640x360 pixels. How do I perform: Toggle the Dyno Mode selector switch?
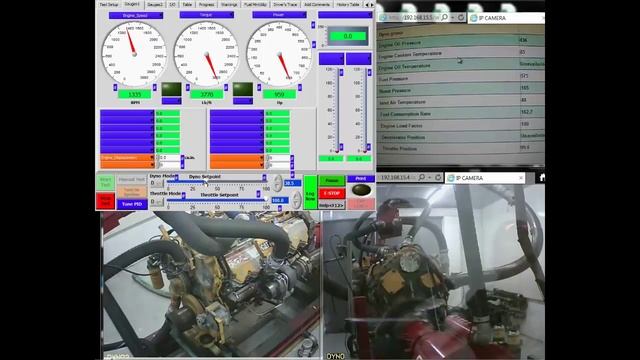pyautogui.click(x=157, y=184)
